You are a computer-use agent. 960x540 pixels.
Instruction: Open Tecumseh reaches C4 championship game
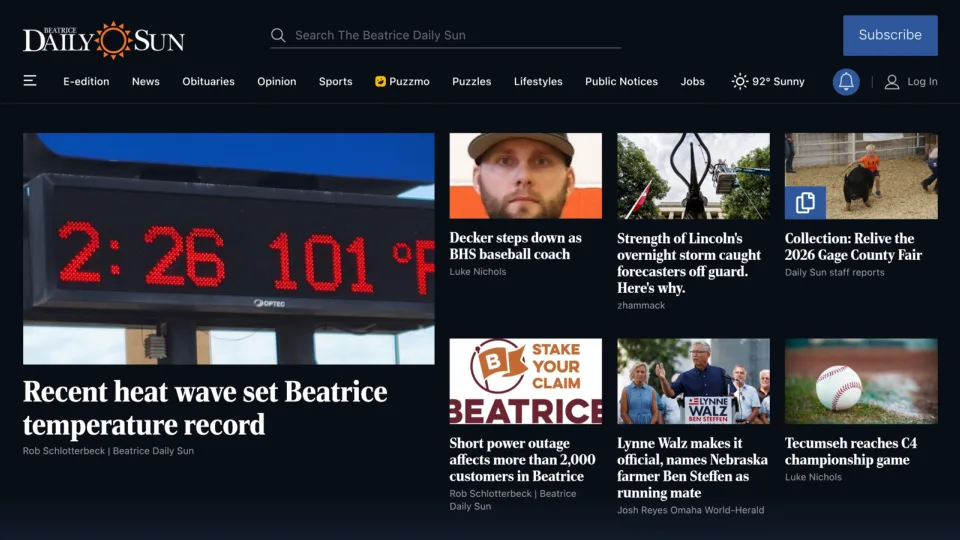pos(851,451)
